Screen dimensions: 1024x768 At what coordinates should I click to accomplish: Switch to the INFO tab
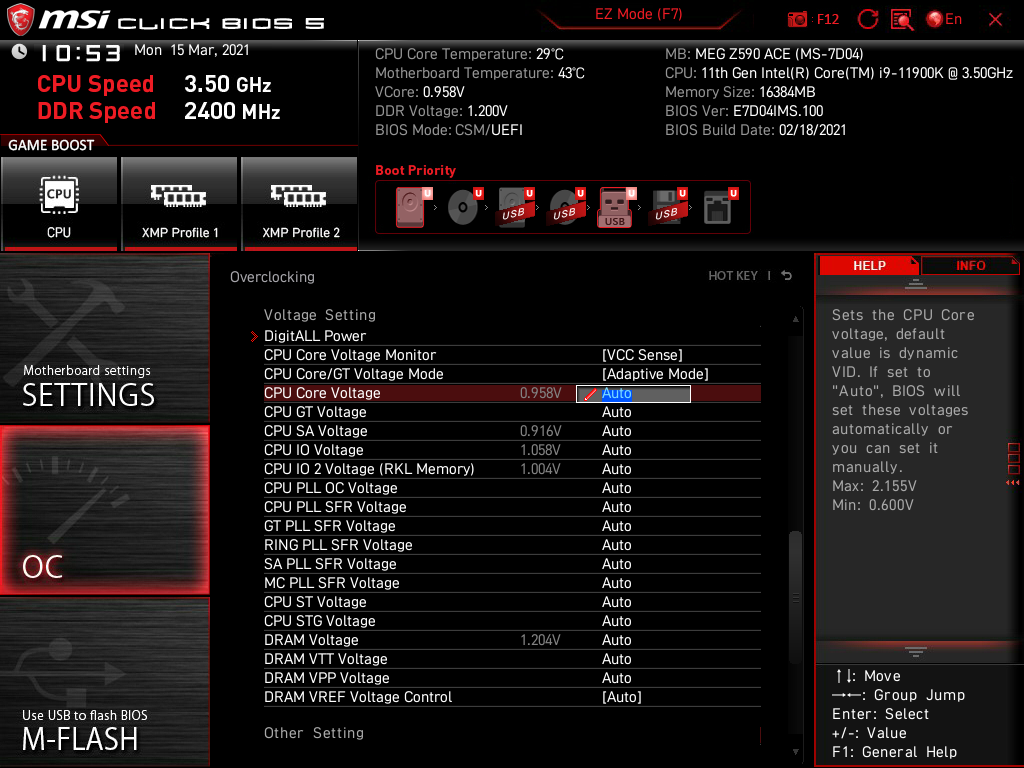coord(970,266)
